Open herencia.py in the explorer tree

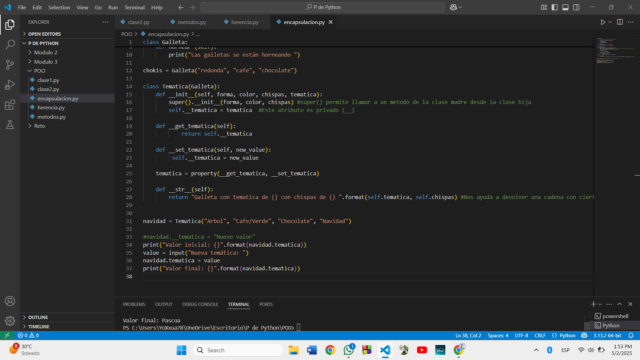(x=68, y=107)
